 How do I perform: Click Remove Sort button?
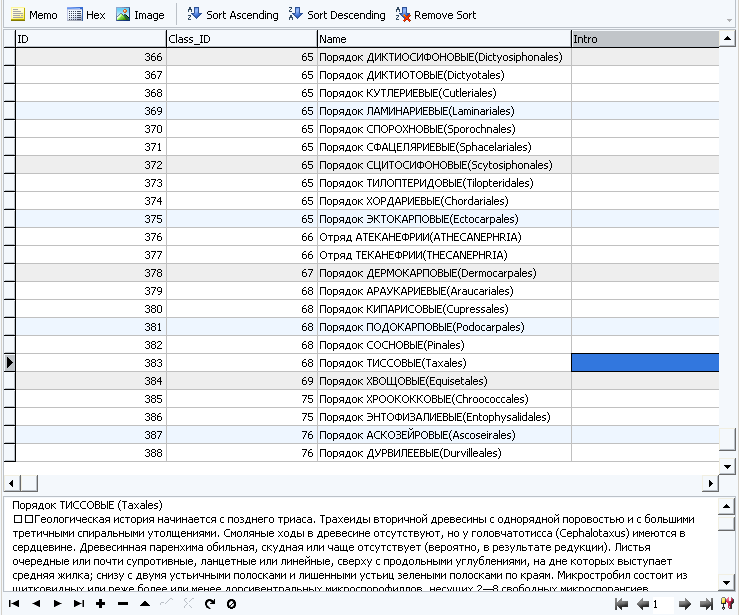point(436,15)
